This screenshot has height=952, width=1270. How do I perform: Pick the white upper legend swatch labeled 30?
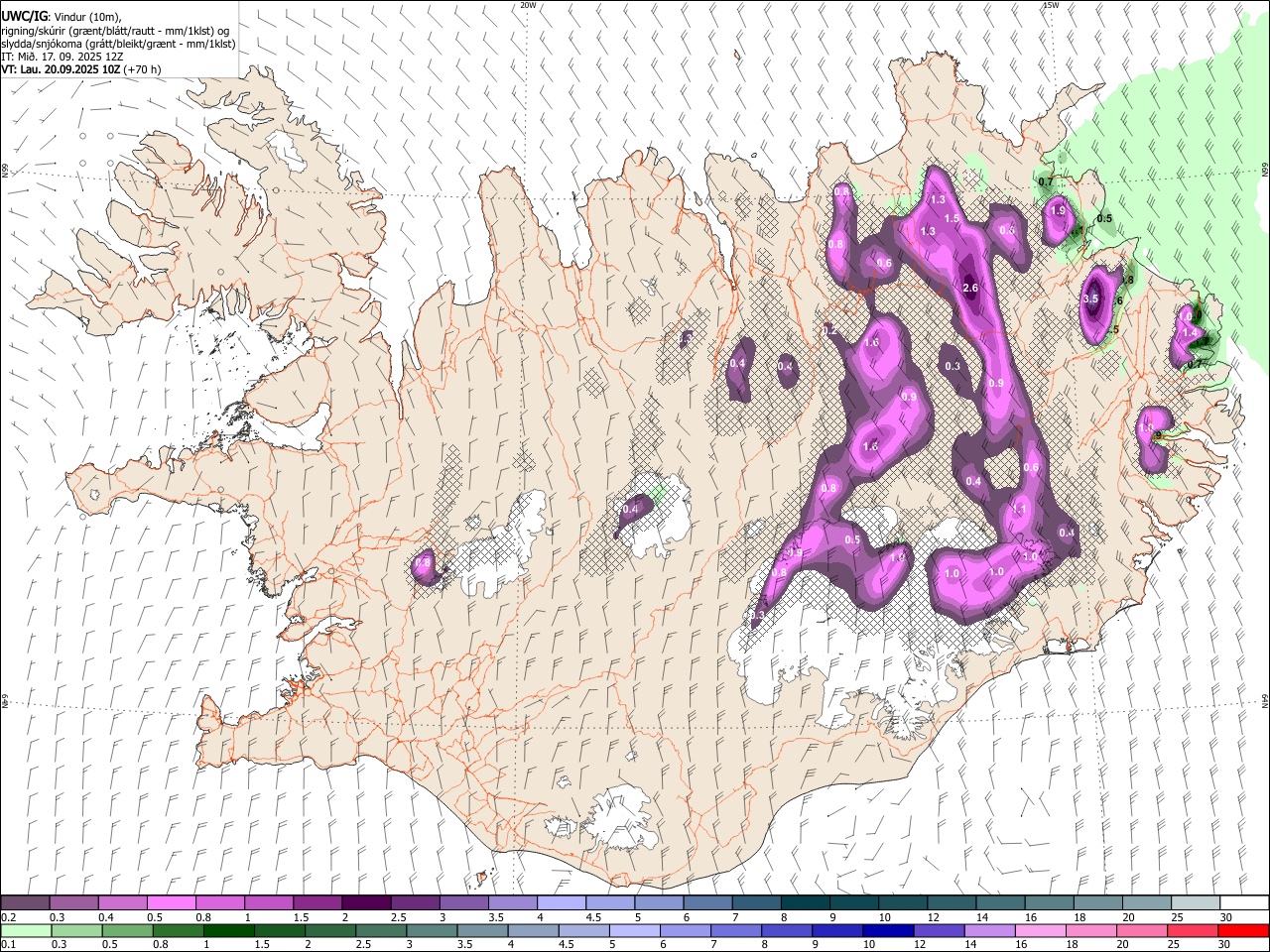tap(1244, 902)
